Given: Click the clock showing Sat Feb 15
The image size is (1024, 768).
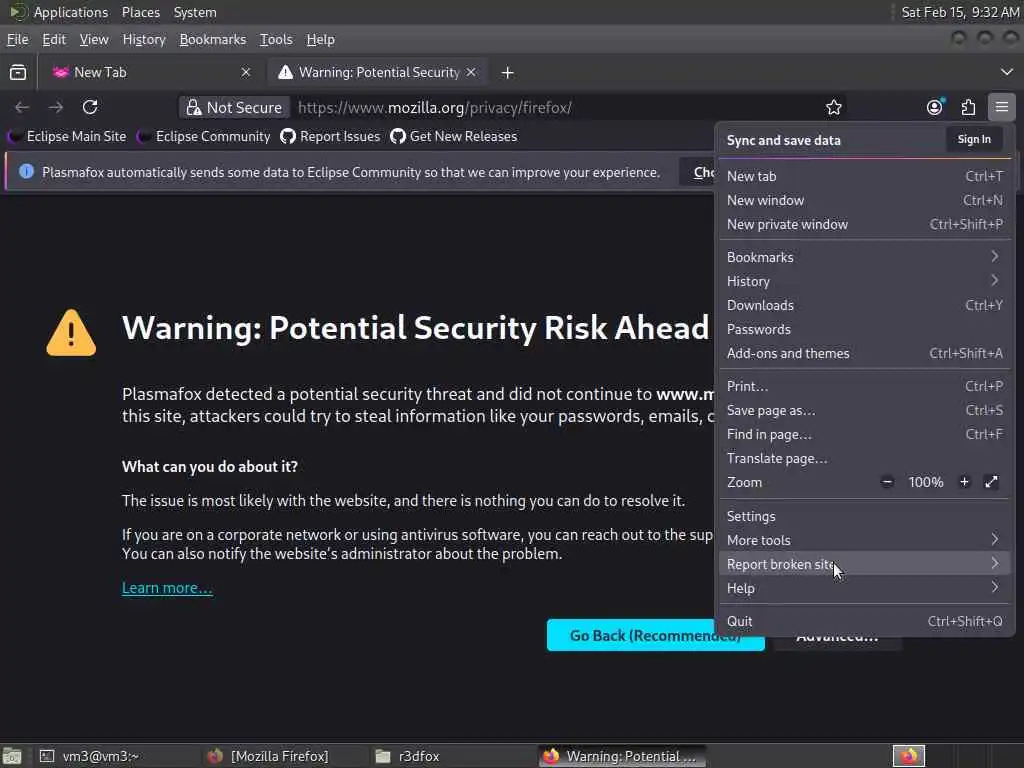Looking at the screenshot, I should [959, 12].
